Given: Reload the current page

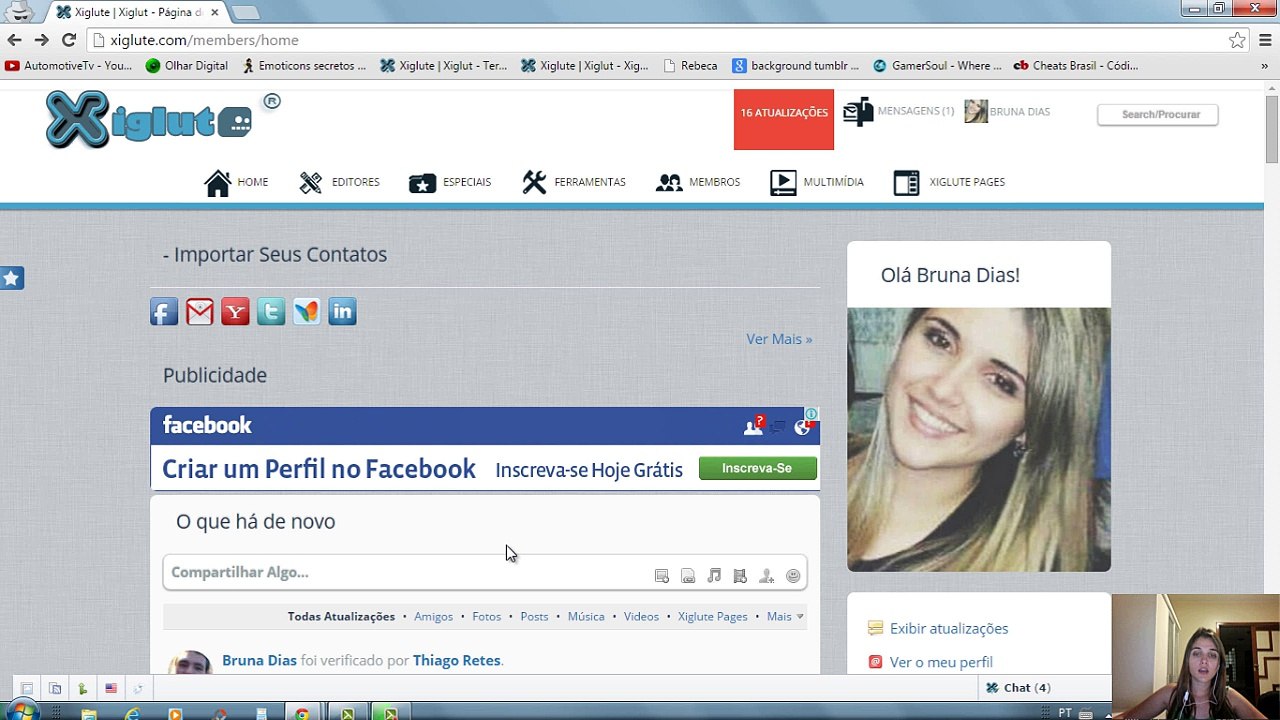Looking at the screenshot, I should (68, 40).
